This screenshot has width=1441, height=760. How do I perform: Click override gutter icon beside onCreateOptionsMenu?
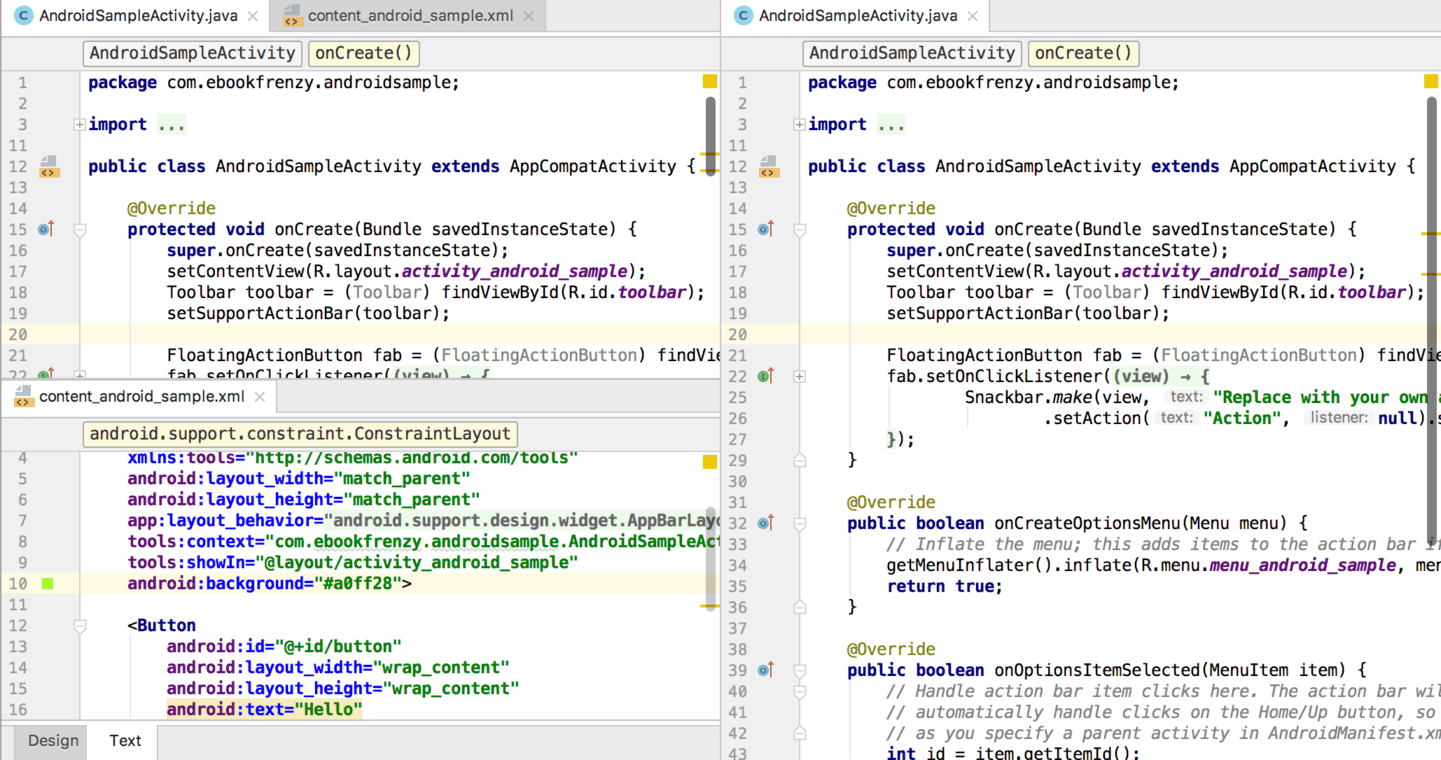pyautogui.click(x=765, y=523)
